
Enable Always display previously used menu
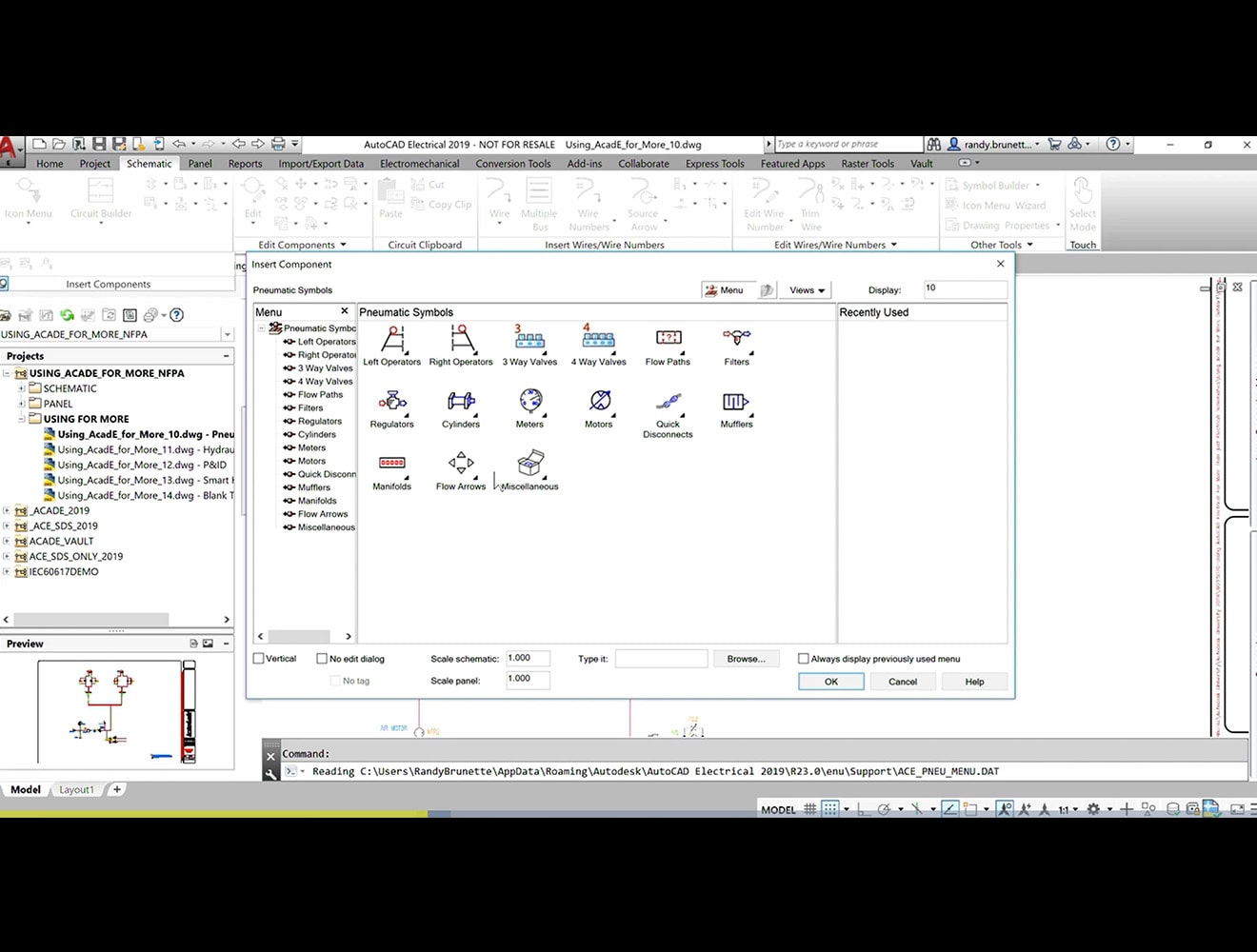coord(803,658)
